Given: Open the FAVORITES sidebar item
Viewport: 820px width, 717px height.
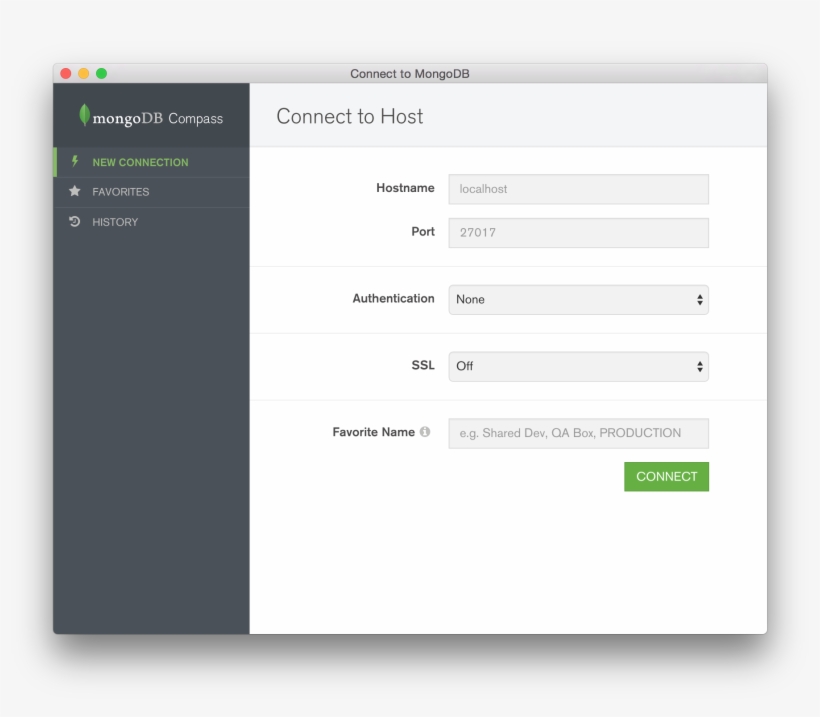Looking at the screenshot, I should (151, 192).
